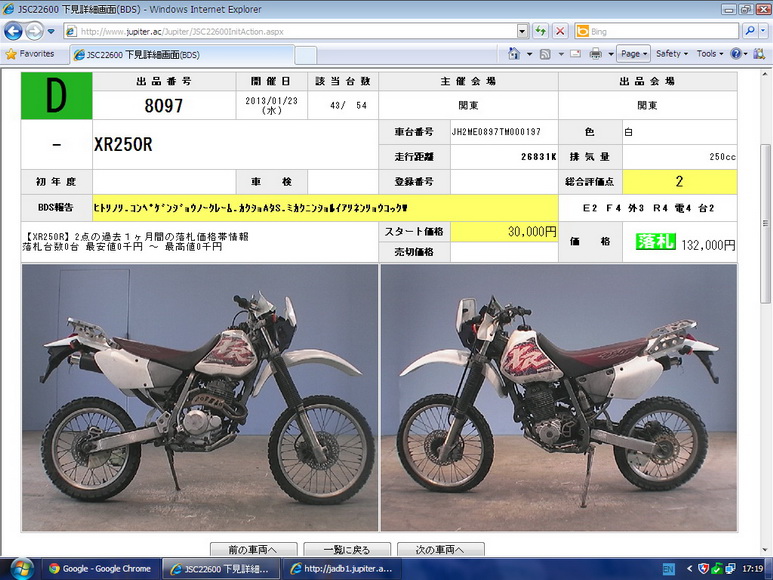The image size is (773, 580).
Task: Click the Research toolbar icon
Action: coord(759,54)
